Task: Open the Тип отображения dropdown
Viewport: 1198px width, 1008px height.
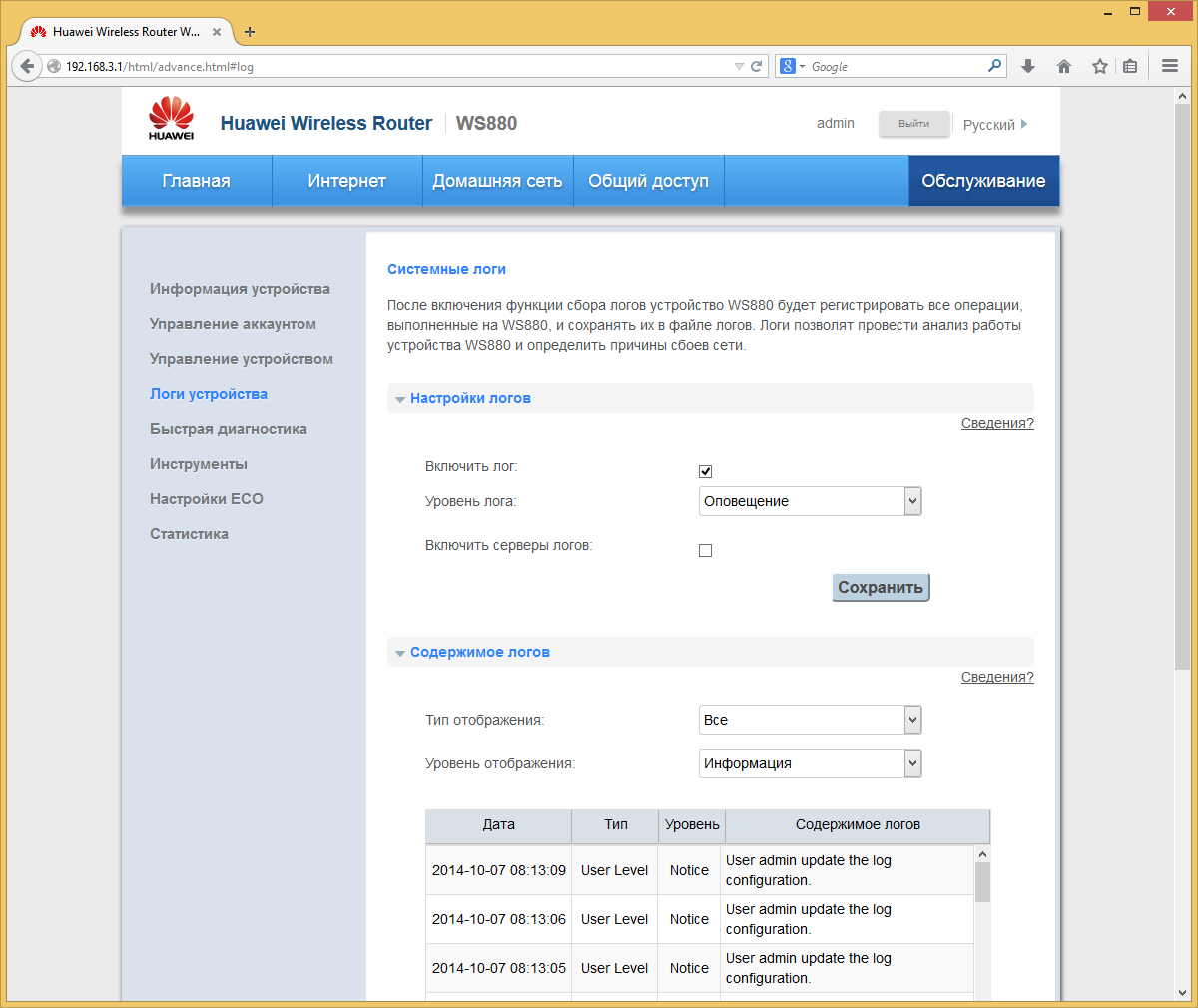Action: point(811,720)
